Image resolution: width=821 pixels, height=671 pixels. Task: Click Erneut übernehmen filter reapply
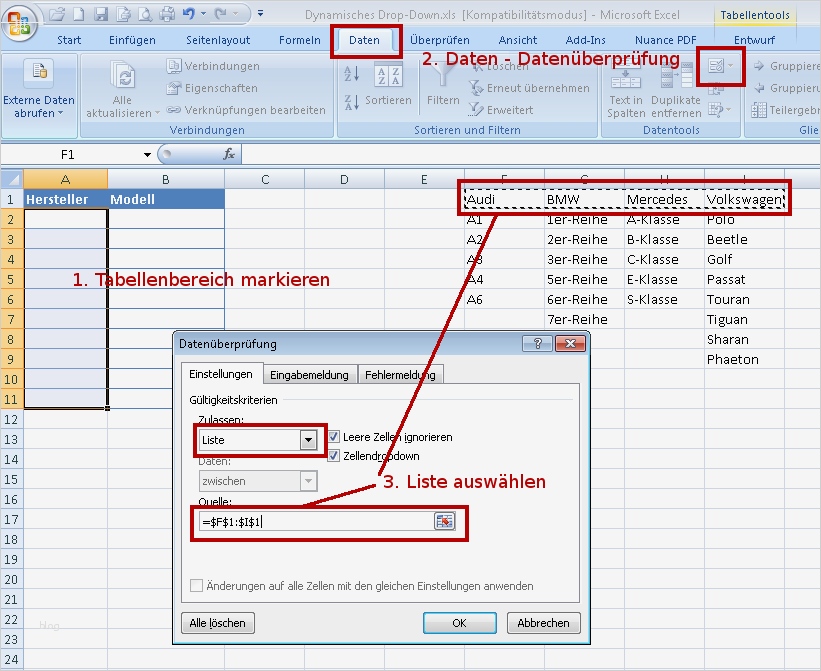(x=529, y=88)
